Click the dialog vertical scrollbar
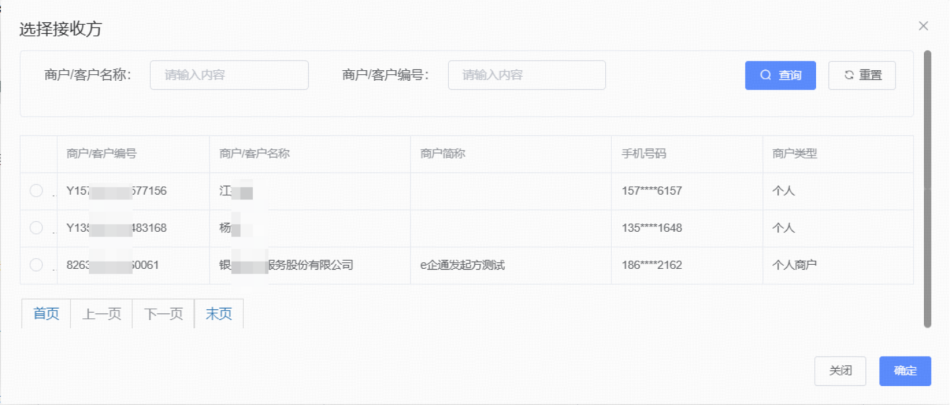The height and width of the screenshot is (405, 950). (927, 189)
